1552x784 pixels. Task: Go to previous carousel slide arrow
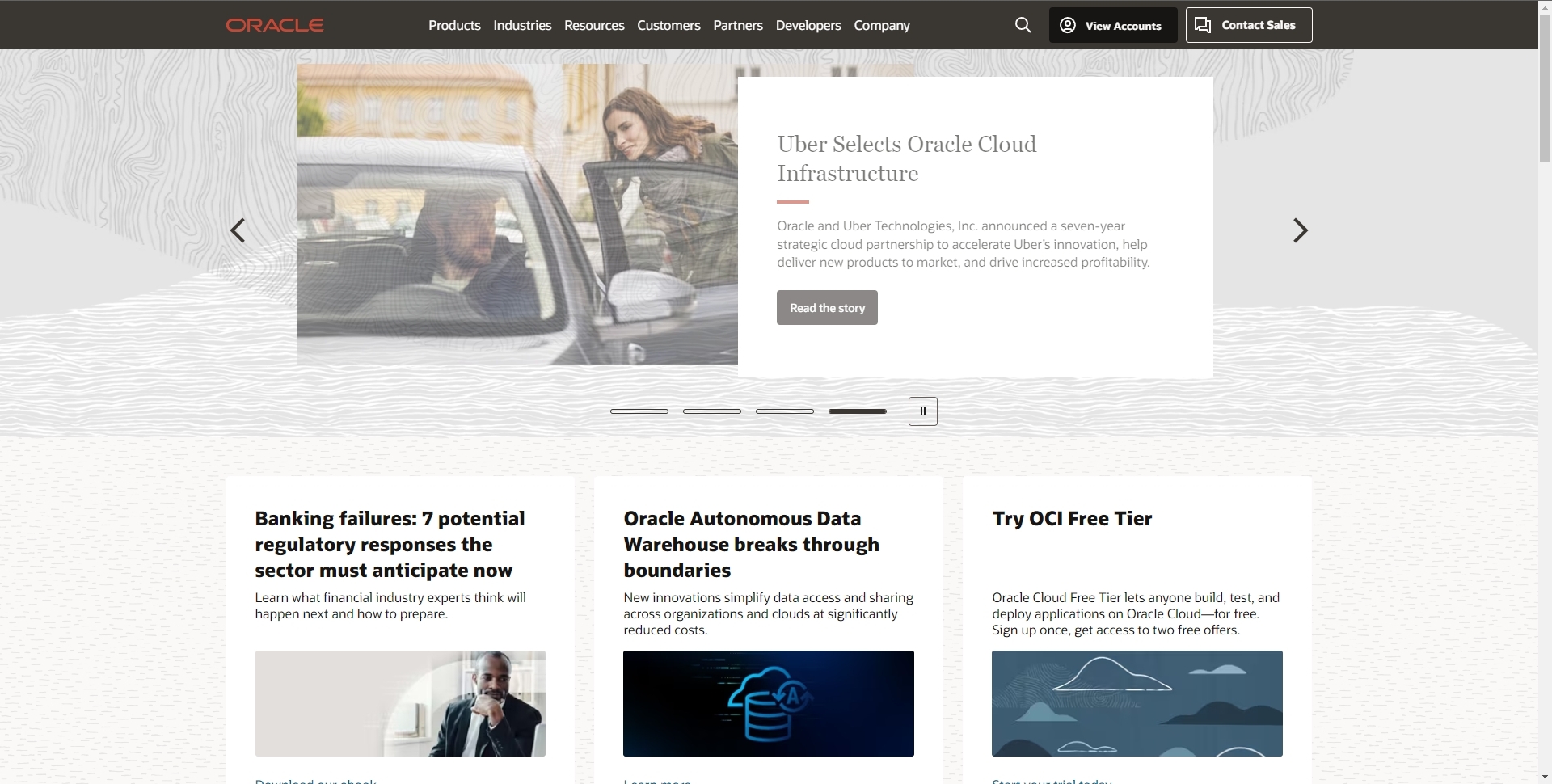pyautogui.click(x=238, y=230)
